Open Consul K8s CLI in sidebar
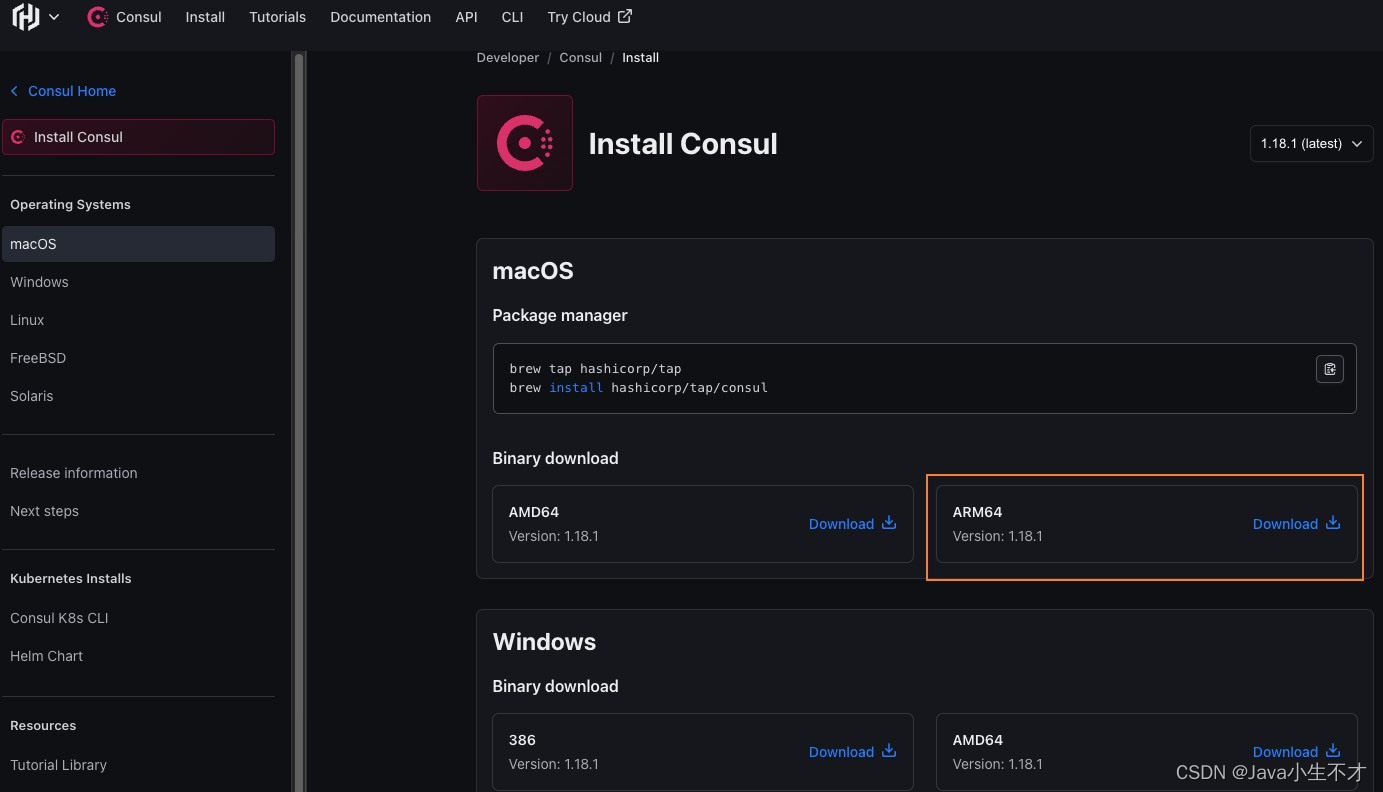 click(59, 618)
